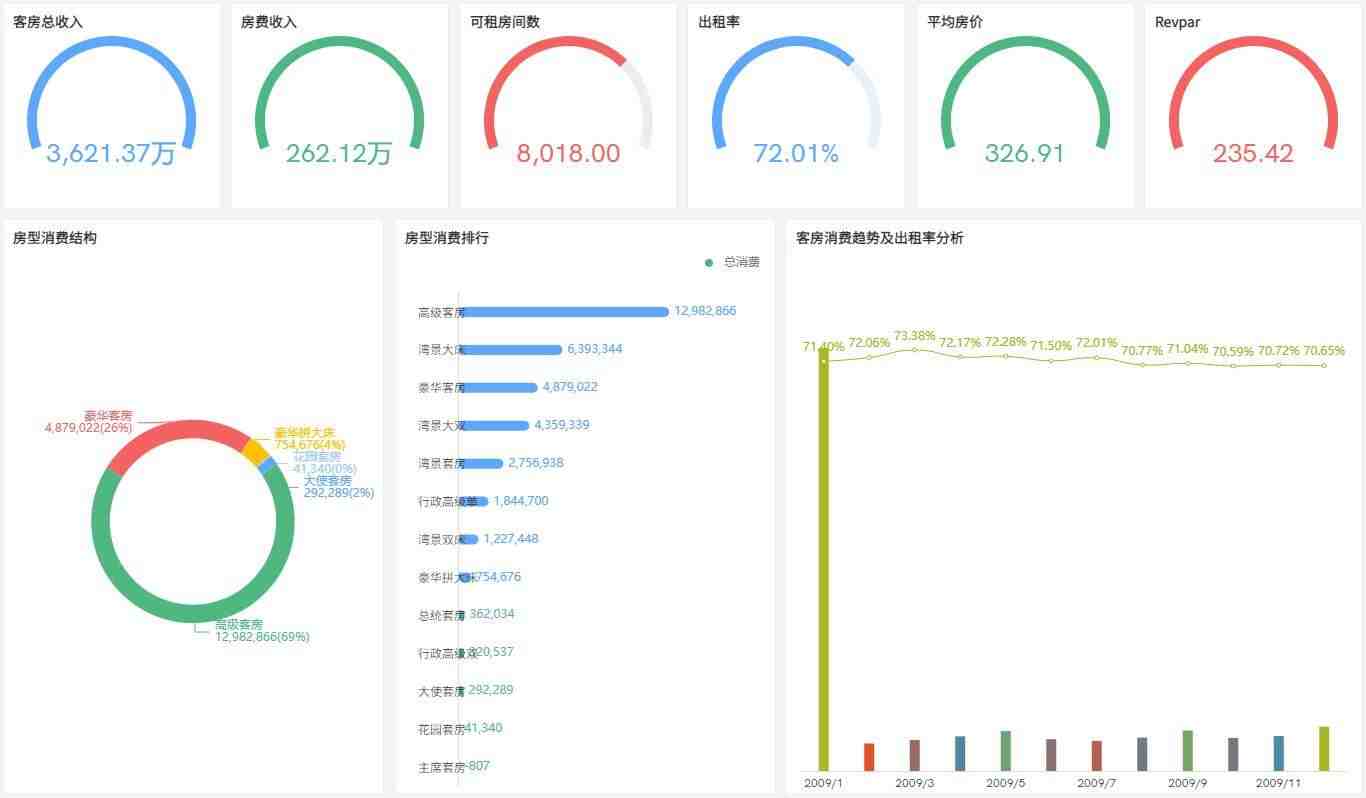Click the brown 2009/3 bar
This screenshot has height=798, width=1366.
(915, 756)
